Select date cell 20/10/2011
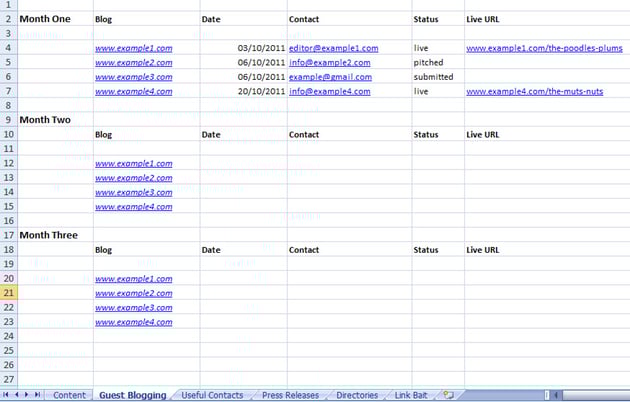Image resolution: width=630 pixels, height=402 pixels. click(243, 92)
